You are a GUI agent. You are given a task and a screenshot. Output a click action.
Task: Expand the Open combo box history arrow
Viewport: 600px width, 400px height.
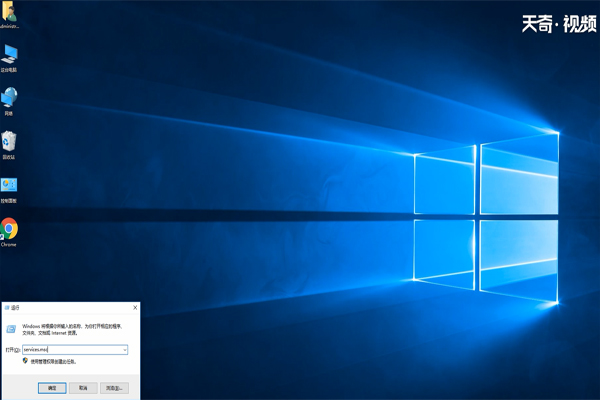click(125, 350)
